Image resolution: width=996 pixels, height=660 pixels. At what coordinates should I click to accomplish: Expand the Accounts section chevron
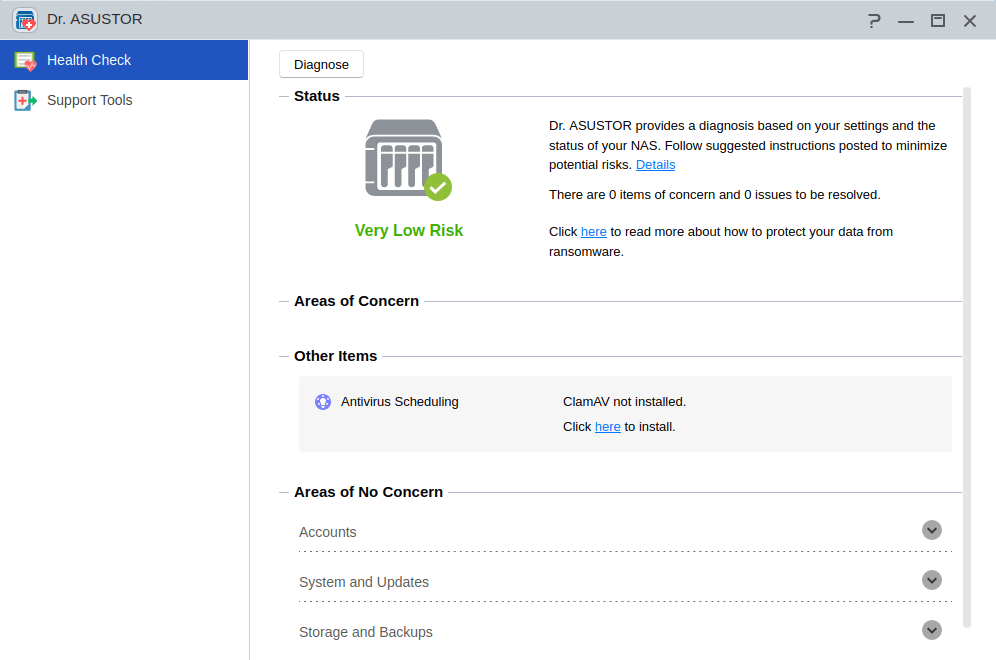click(x=932, y=530)
